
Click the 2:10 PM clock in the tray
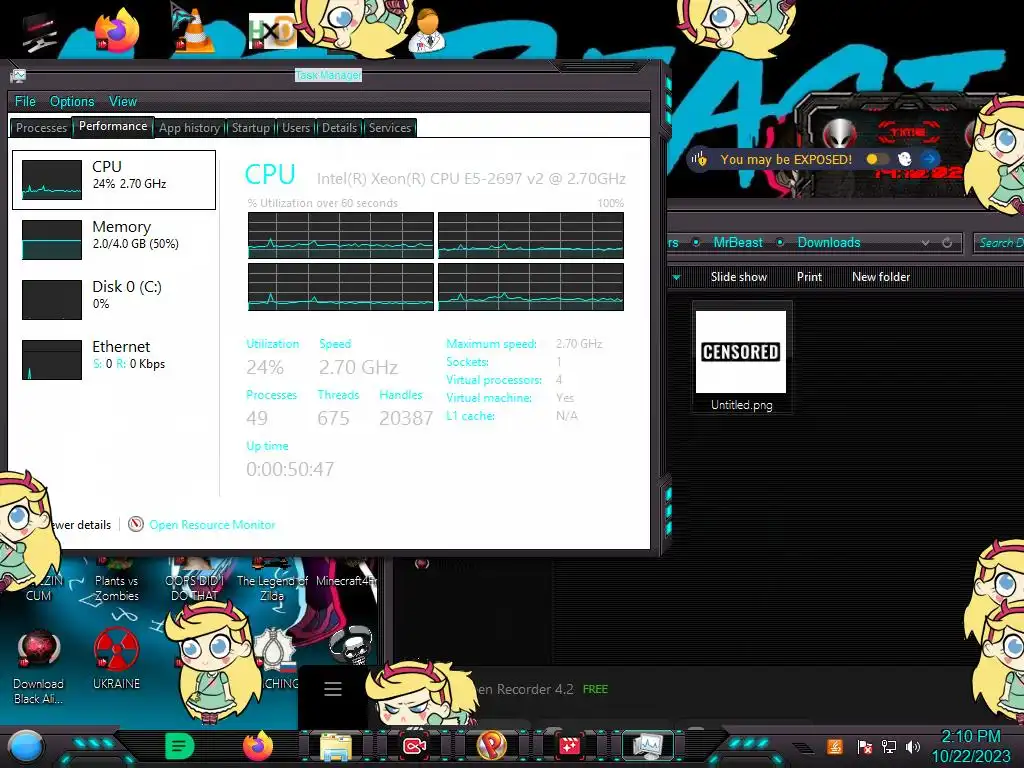970,737
